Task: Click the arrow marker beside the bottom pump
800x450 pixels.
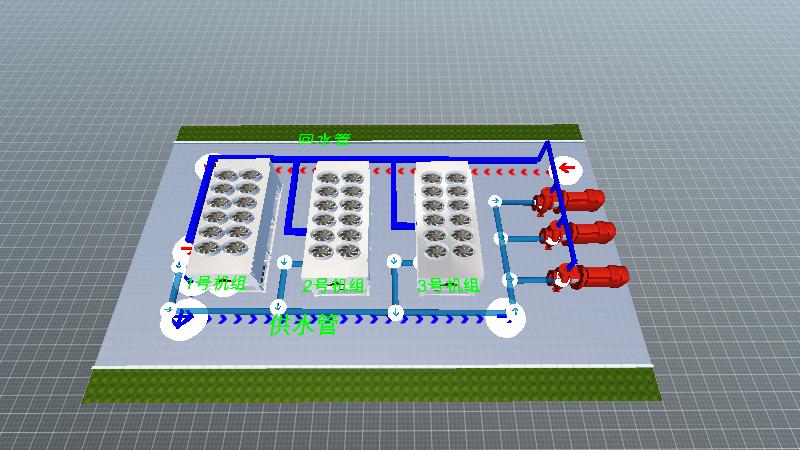Action: coord(509,279)
